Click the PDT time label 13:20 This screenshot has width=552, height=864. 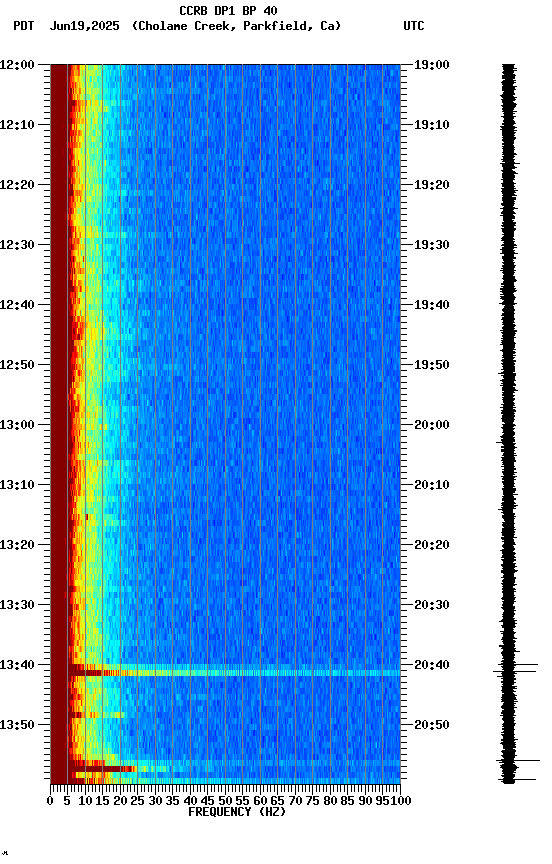pos(17,545)
